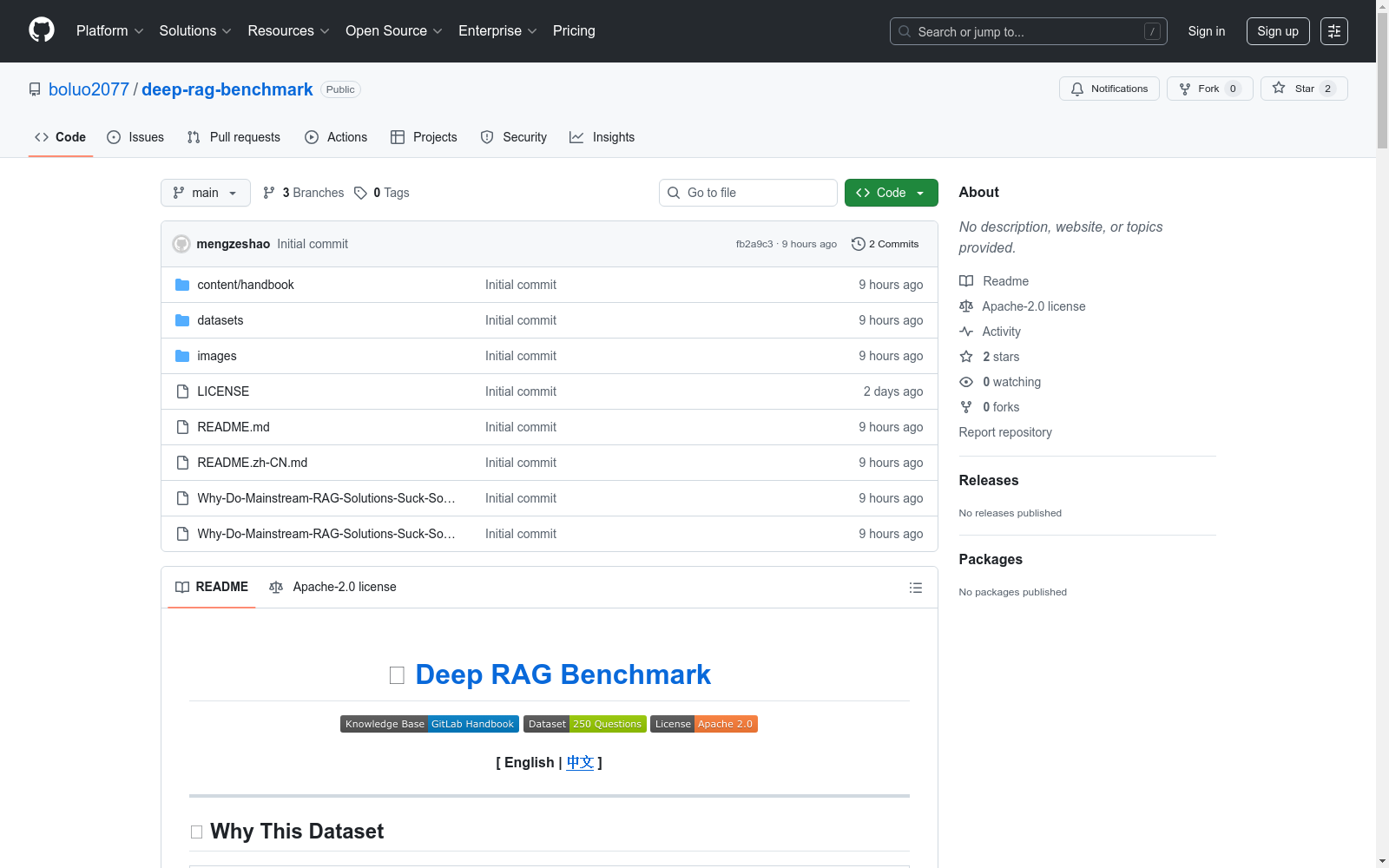This screenshot has height=868, width=1389.
Task: Expand the Platform menu
Action: (x=110, y=31)
